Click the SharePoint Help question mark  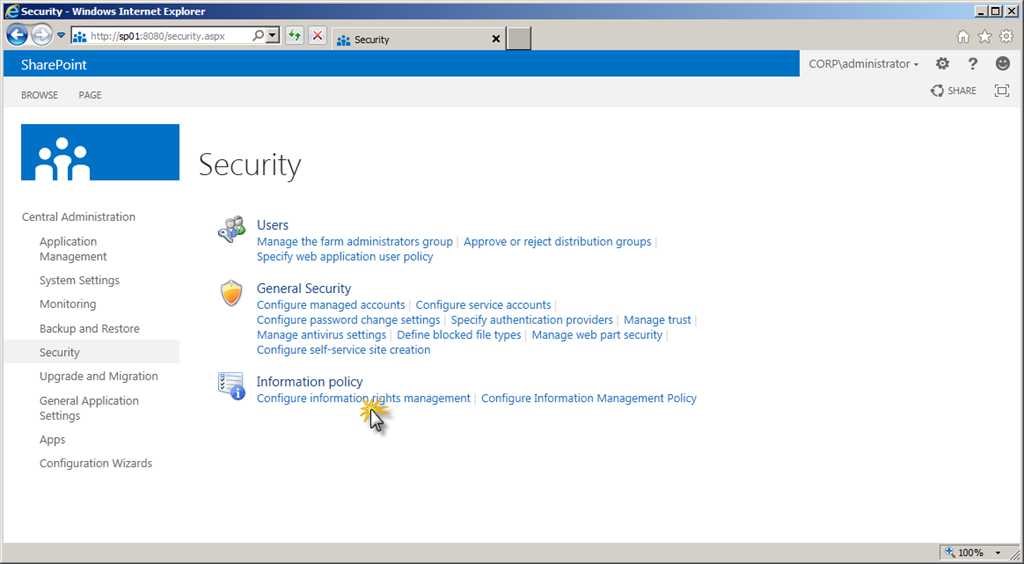point(972,63)
